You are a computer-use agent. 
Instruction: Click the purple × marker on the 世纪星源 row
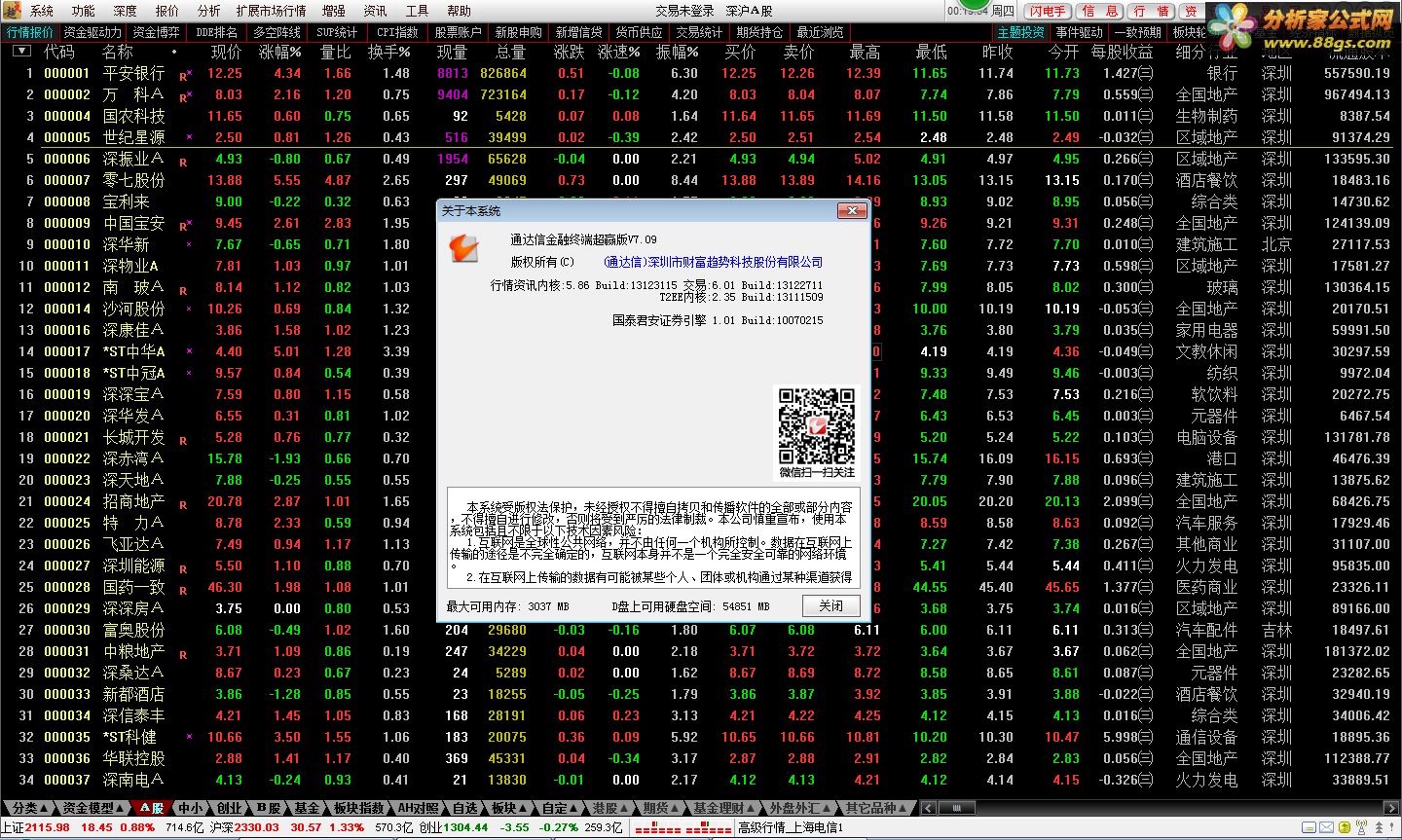pos(189,137)
